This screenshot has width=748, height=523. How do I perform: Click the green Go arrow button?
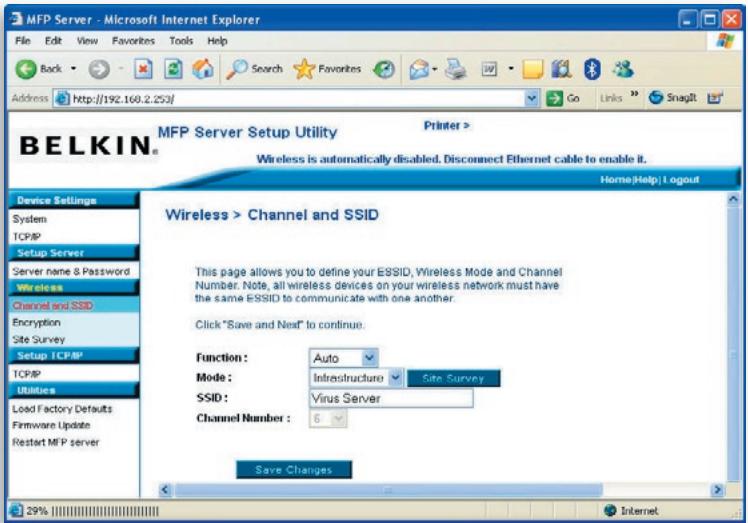click(554, 98)
